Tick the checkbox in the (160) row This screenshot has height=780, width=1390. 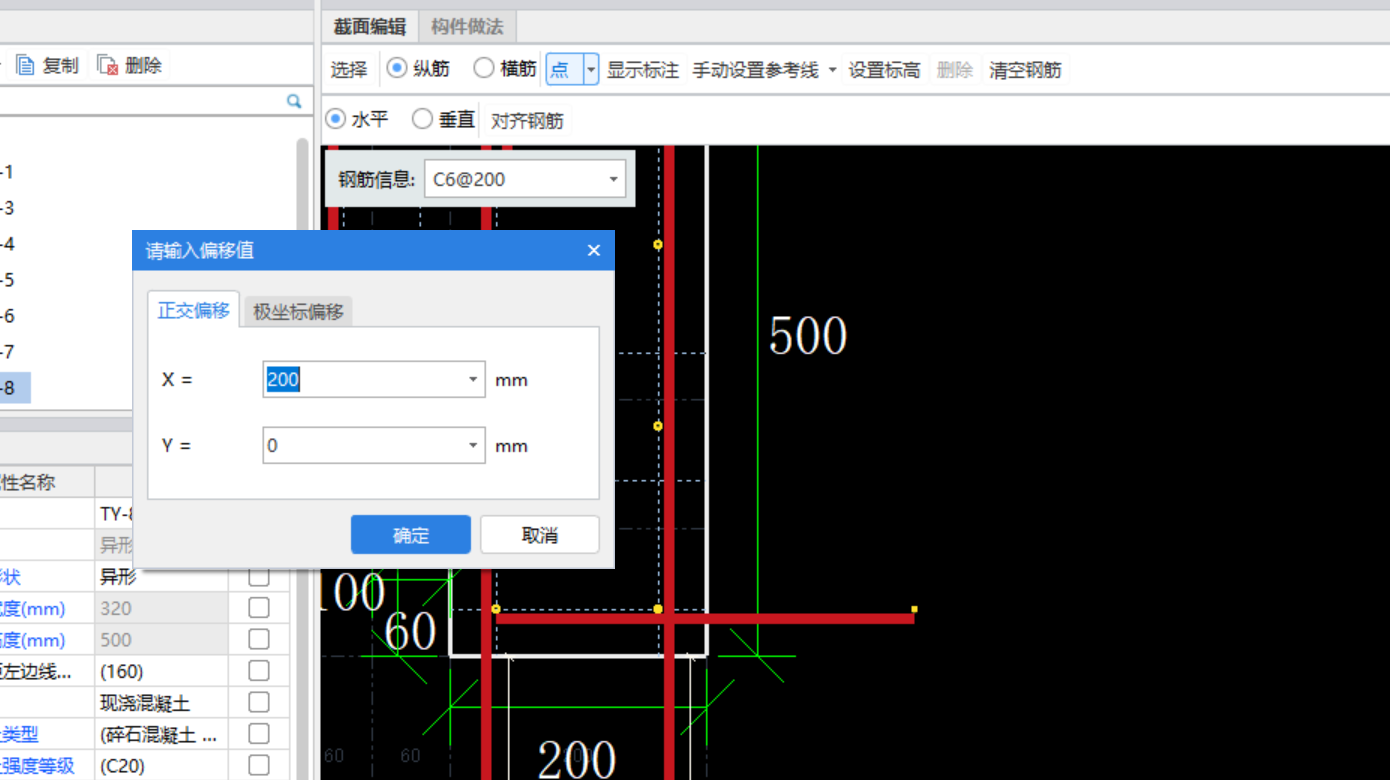(259, 671)
